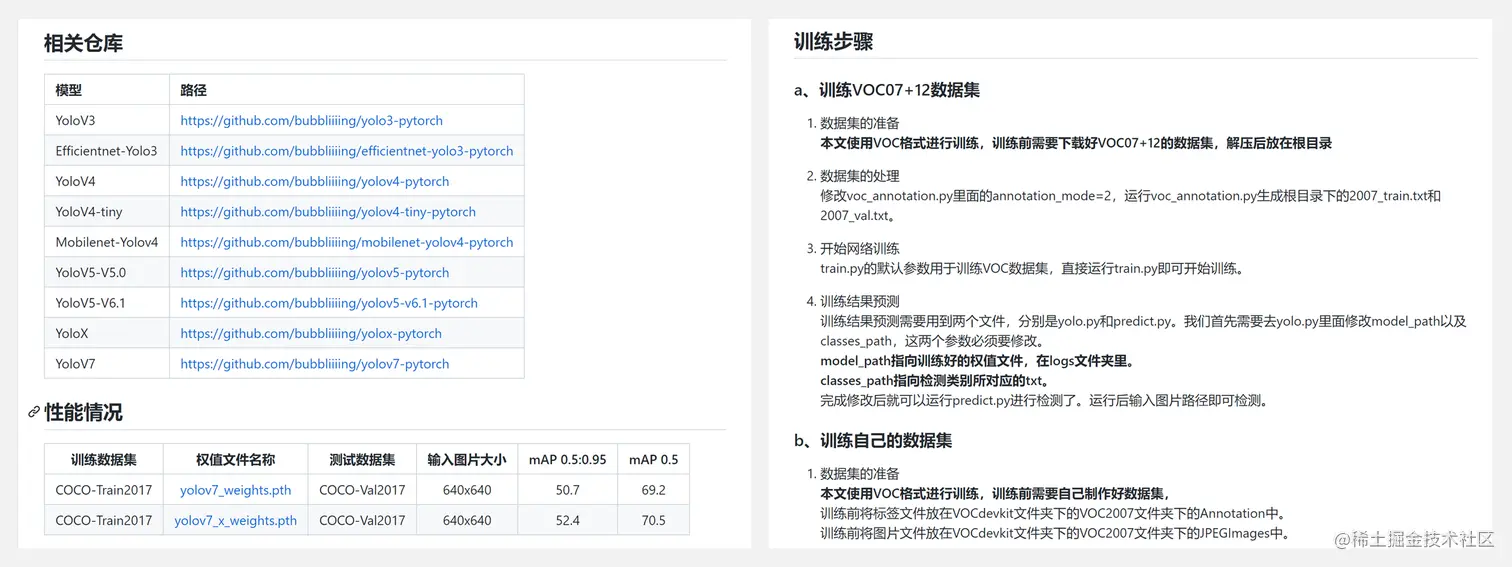Open the yolov4-tiny-pytorch GitHub link
1512x567 pixels.
(x=328, y=212)
